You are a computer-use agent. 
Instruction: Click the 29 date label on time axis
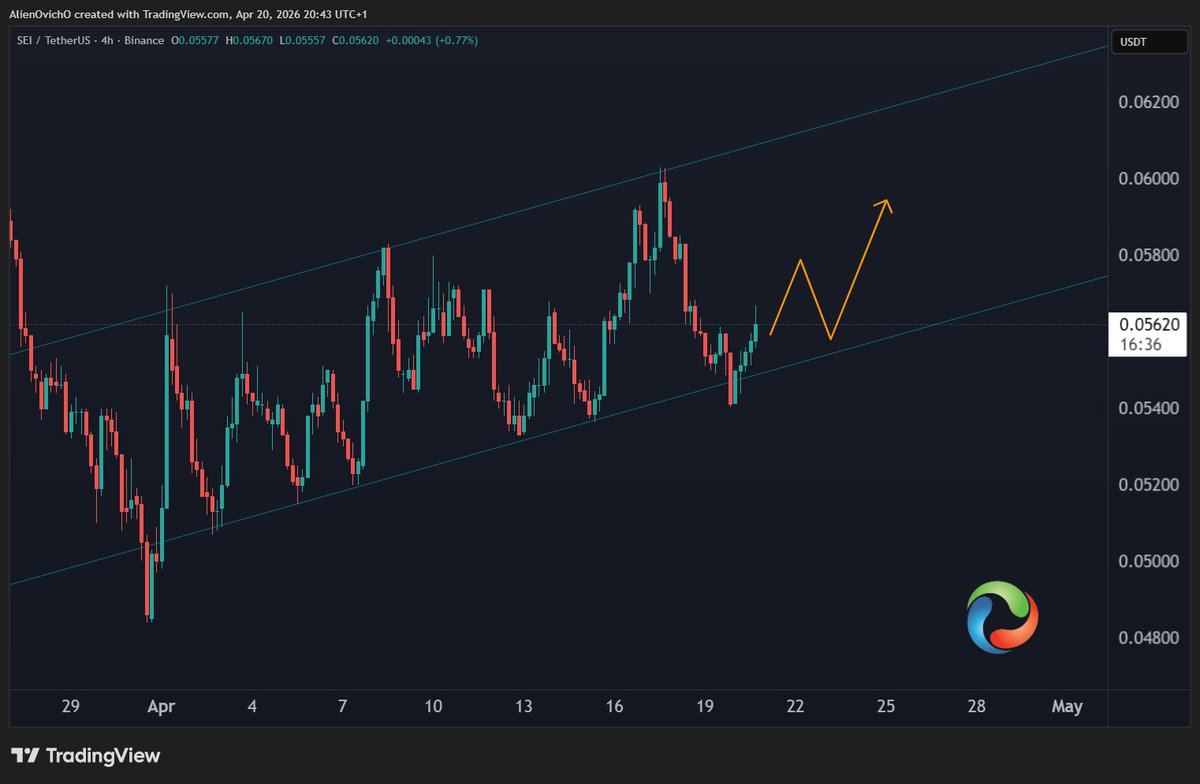click(x=70, y=706)
